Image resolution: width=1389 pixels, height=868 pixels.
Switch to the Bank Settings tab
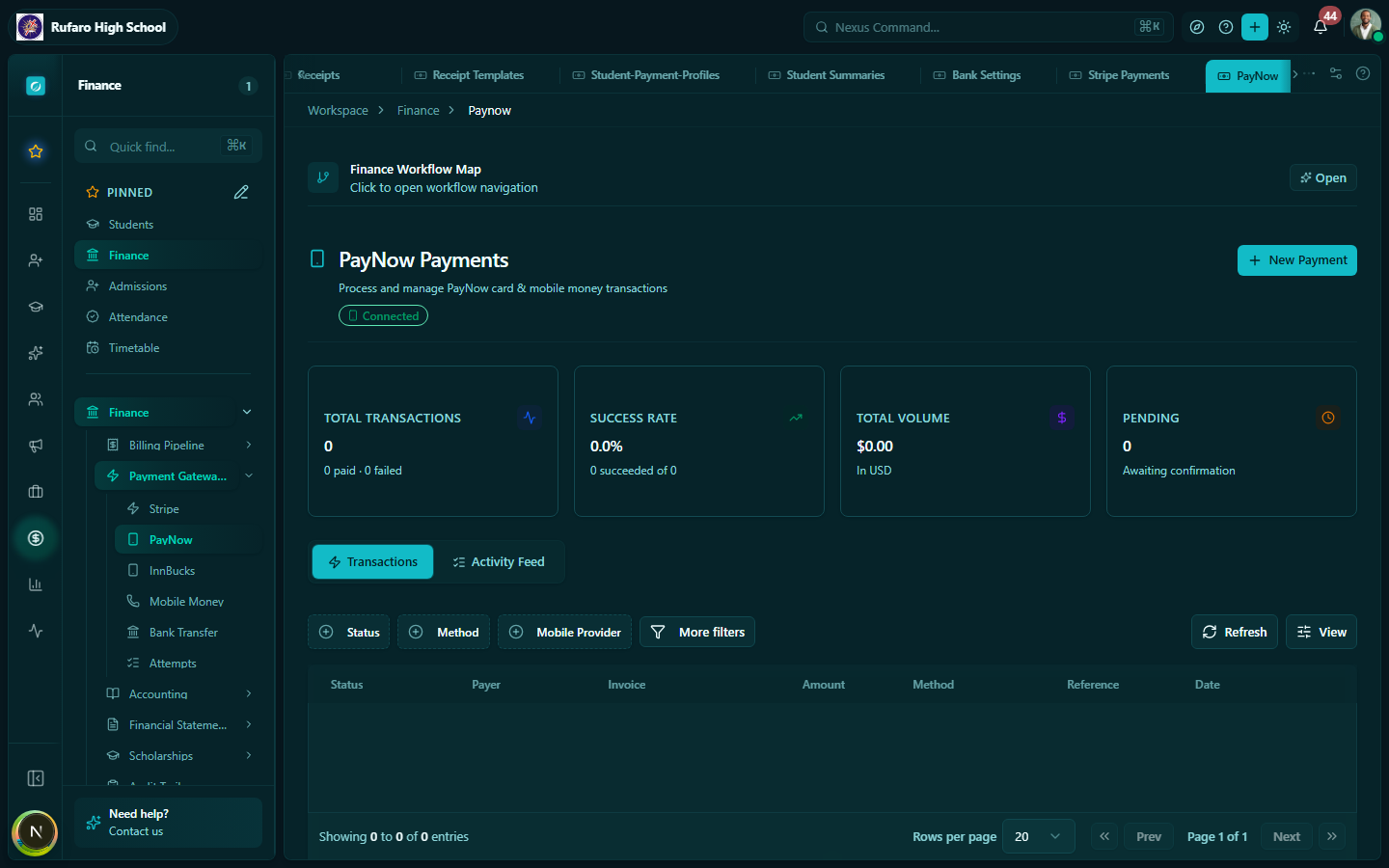pos(977,75)
